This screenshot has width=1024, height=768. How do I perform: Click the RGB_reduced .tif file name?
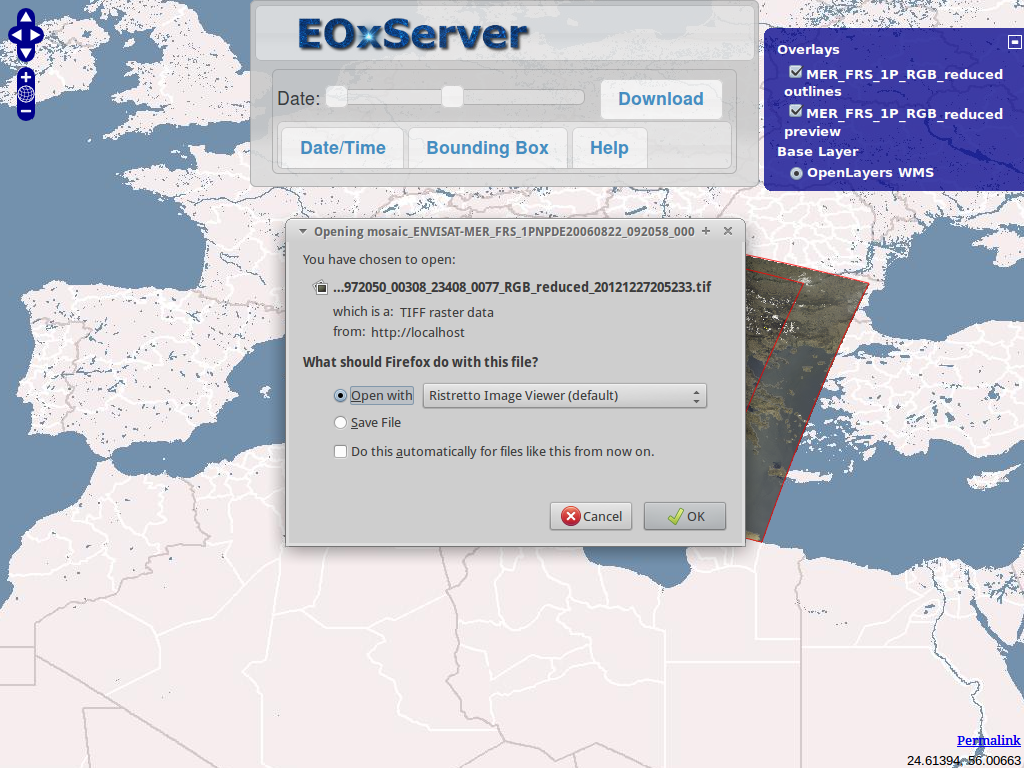click(x=522, y=287)
